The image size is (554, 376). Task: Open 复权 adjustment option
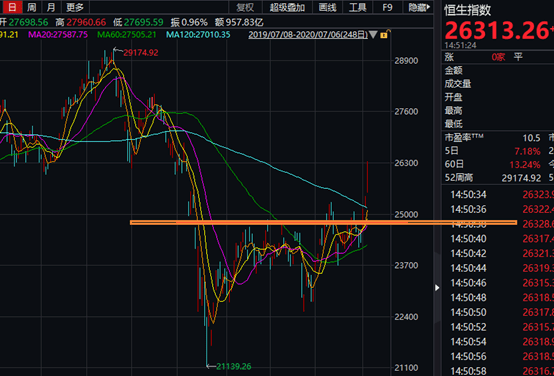245,7
